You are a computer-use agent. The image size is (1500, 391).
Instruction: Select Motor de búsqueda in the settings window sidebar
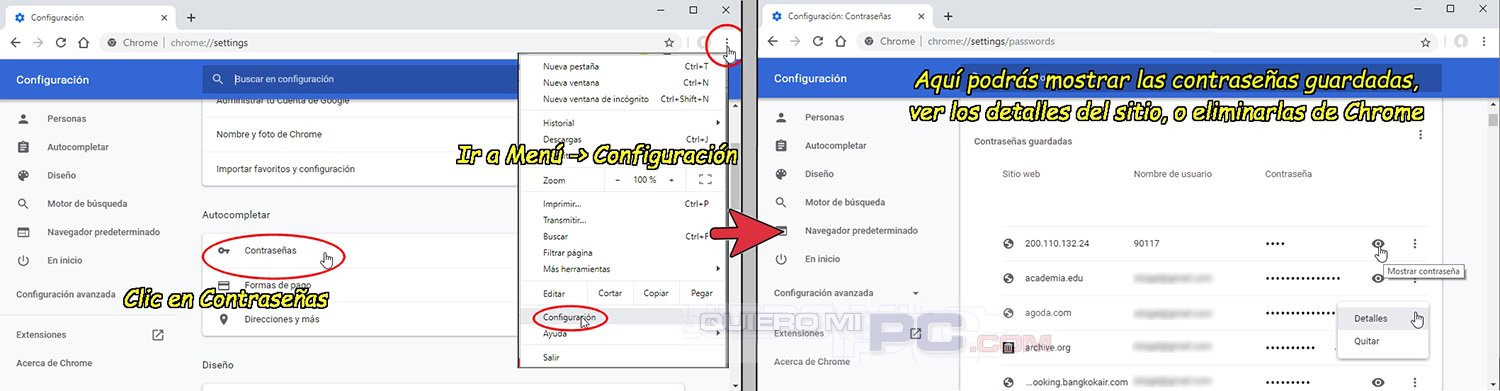click(87, 204)
